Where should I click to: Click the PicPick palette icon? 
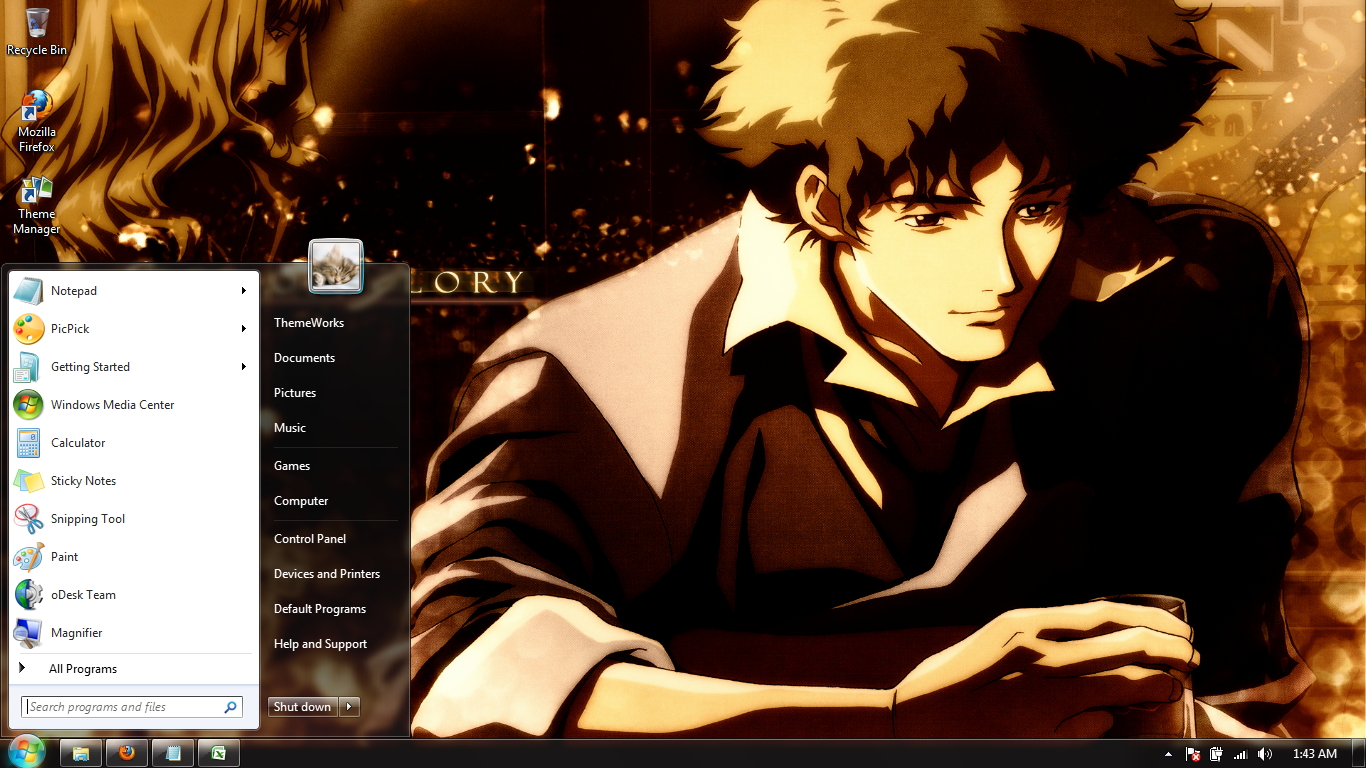[28, 329]
